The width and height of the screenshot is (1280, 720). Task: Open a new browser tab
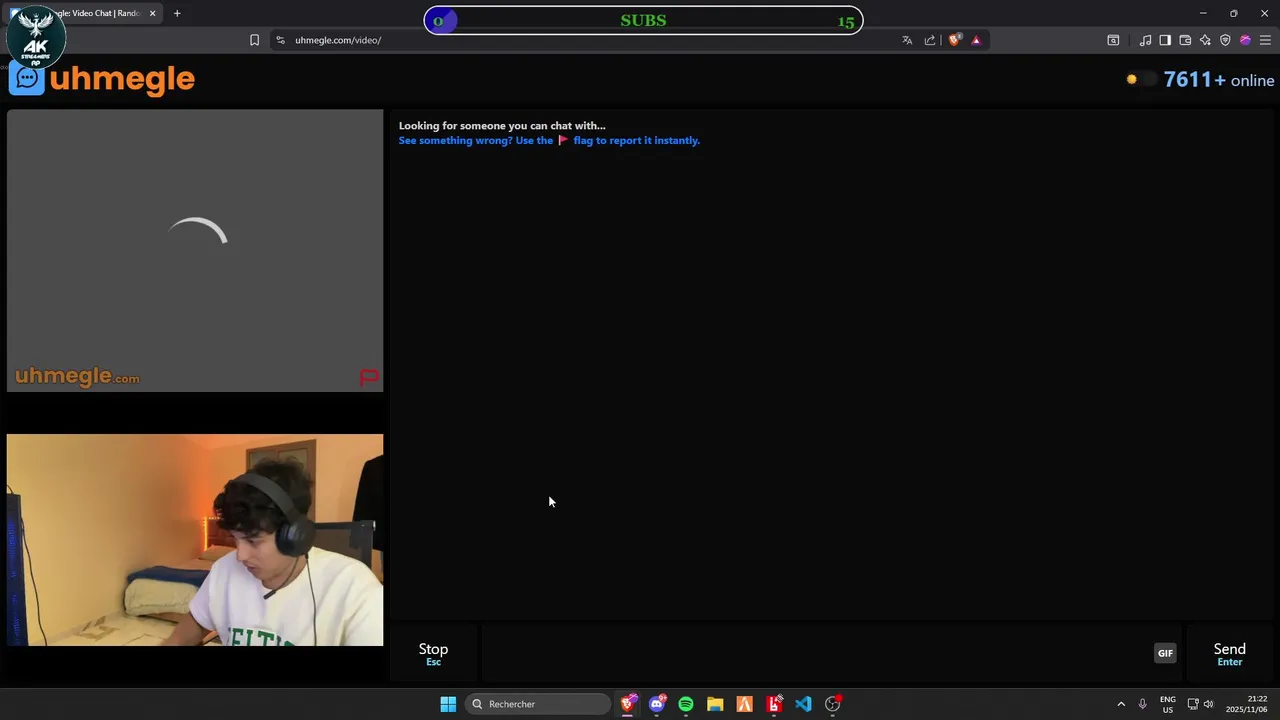coord(177,13)
